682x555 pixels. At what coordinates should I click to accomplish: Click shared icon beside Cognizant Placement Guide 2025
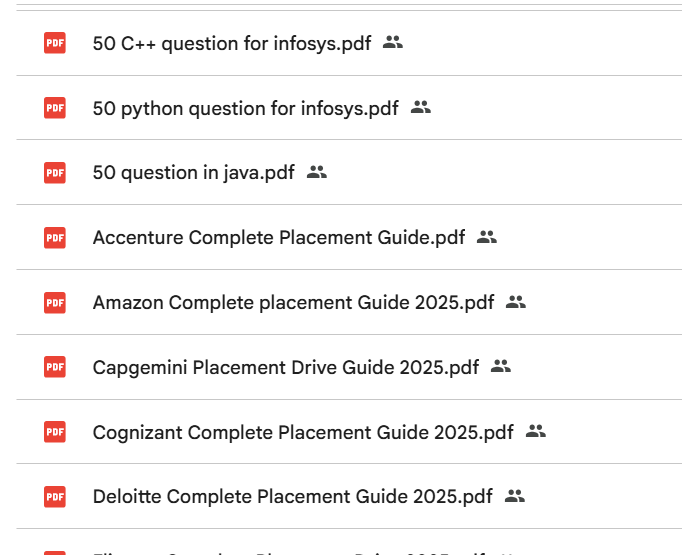pyautogui.click(x=536, y=432)
